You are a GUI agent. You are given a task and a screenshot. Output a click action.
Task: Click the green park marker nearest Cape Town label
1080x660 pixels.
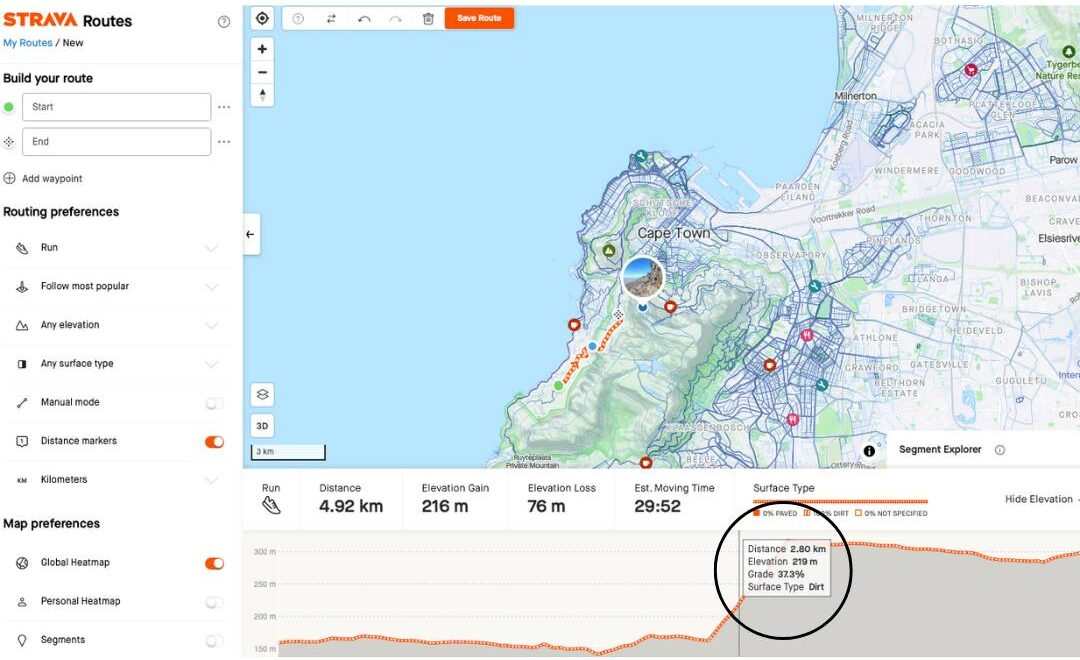[x=609, y=251]
